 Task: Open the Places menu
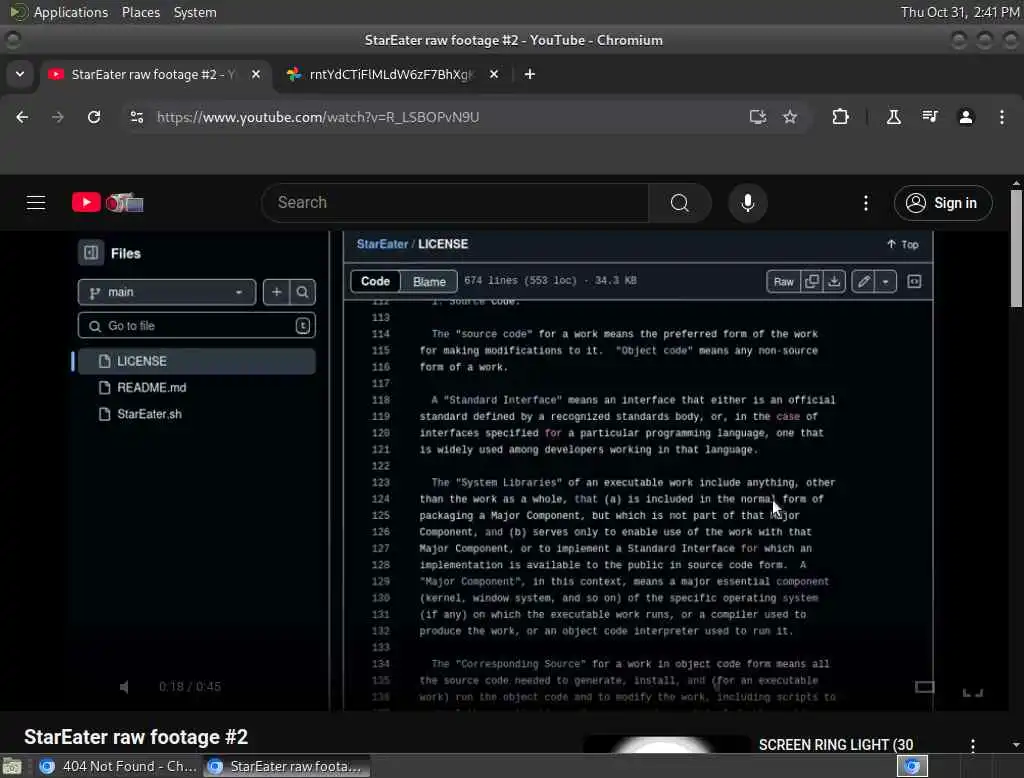[x=141, y=12]
